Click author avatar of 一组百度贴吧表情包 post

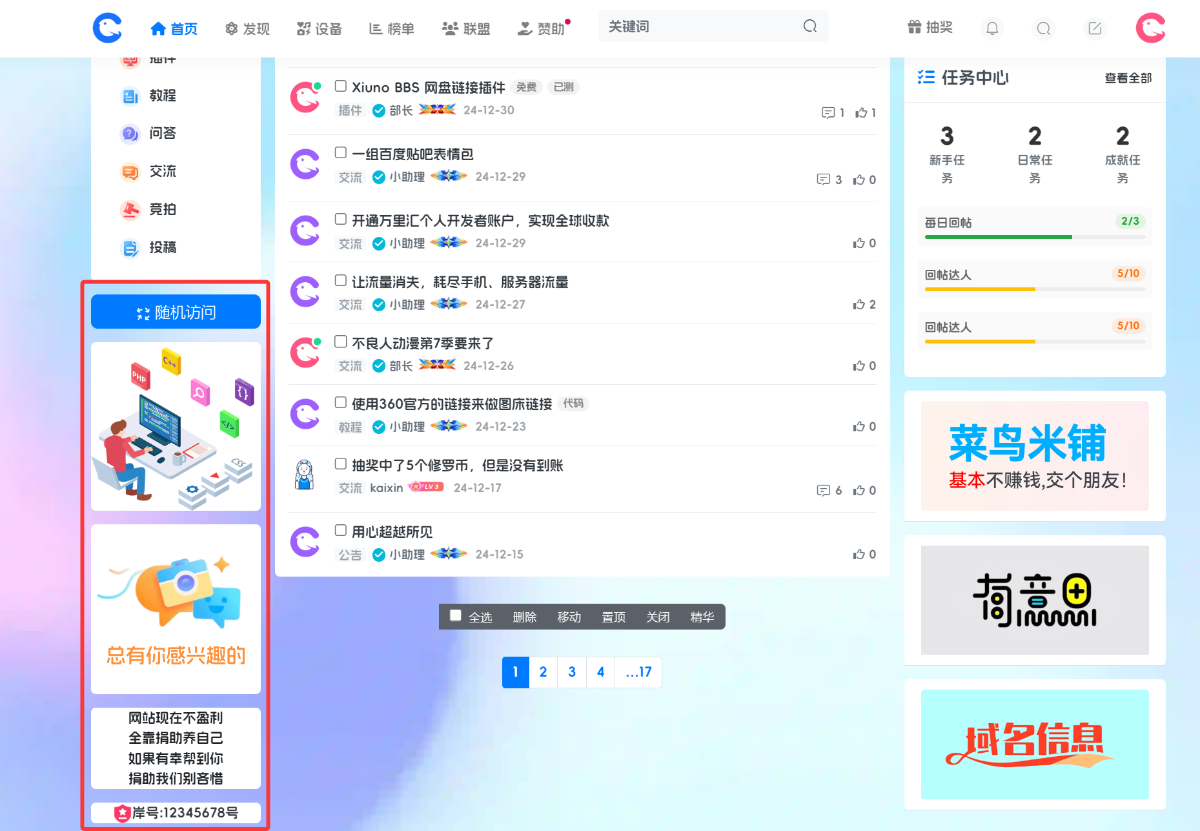pos(305,164)
